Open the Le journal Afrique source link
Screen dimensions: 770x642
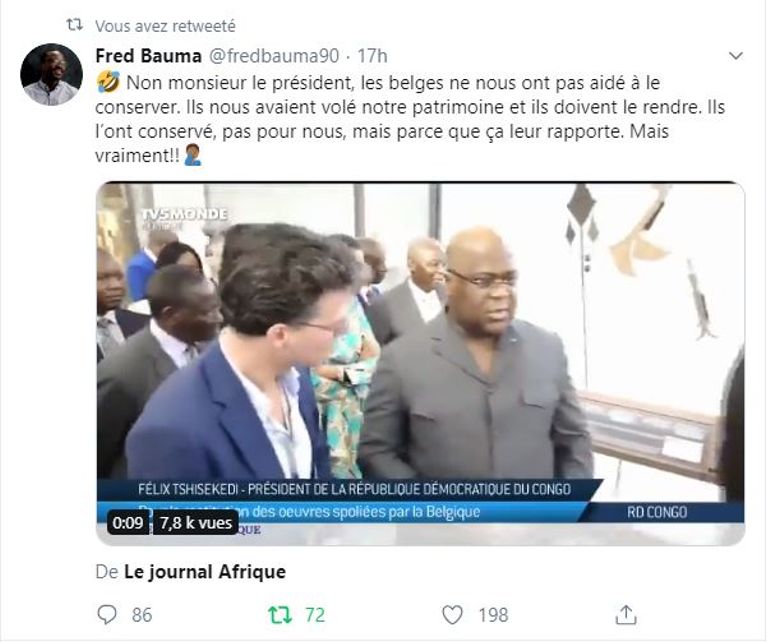pos(205,572)
